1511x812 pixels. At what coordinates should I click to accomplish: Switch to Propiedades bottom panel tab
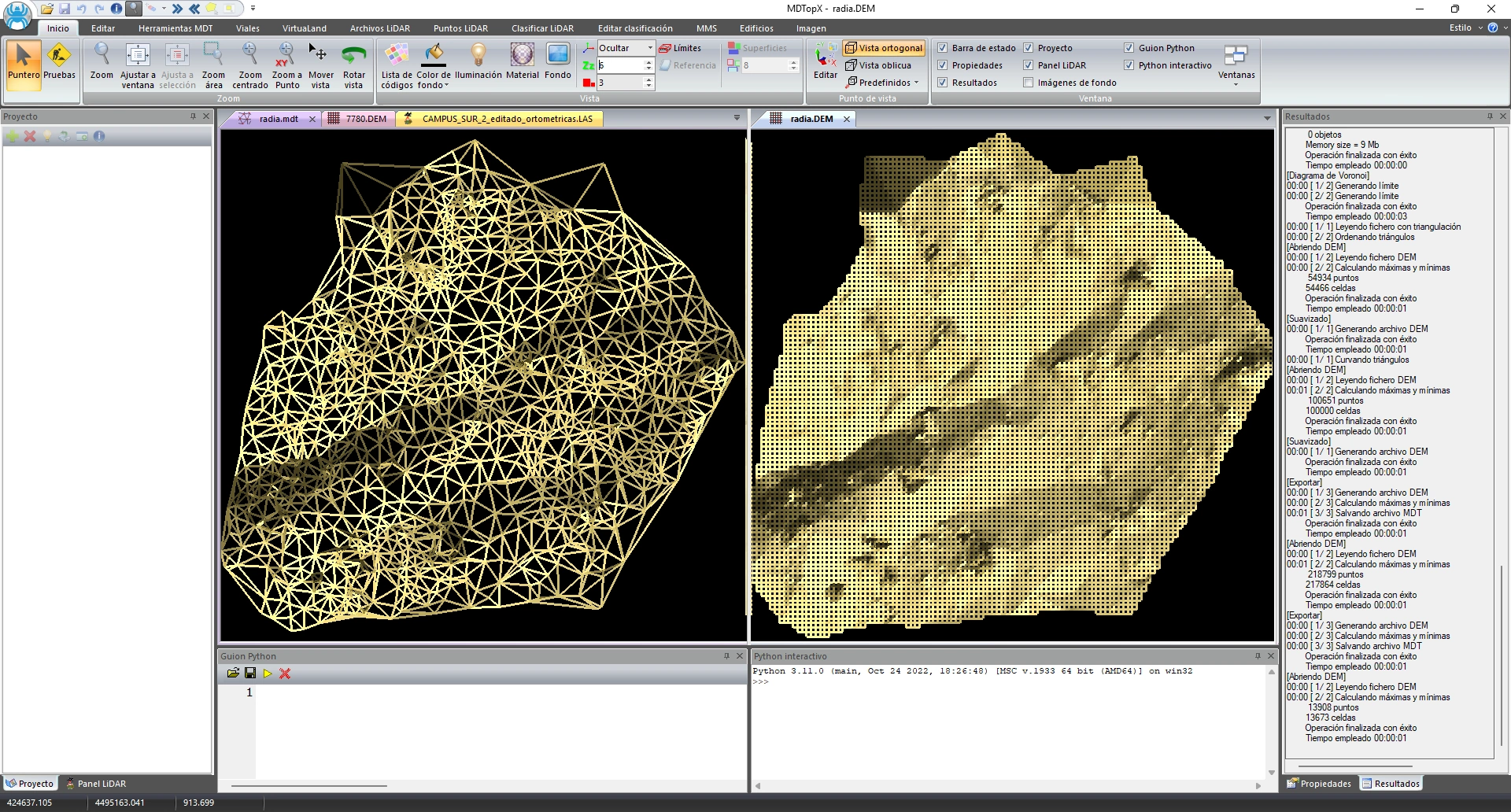click(1319, 784)
